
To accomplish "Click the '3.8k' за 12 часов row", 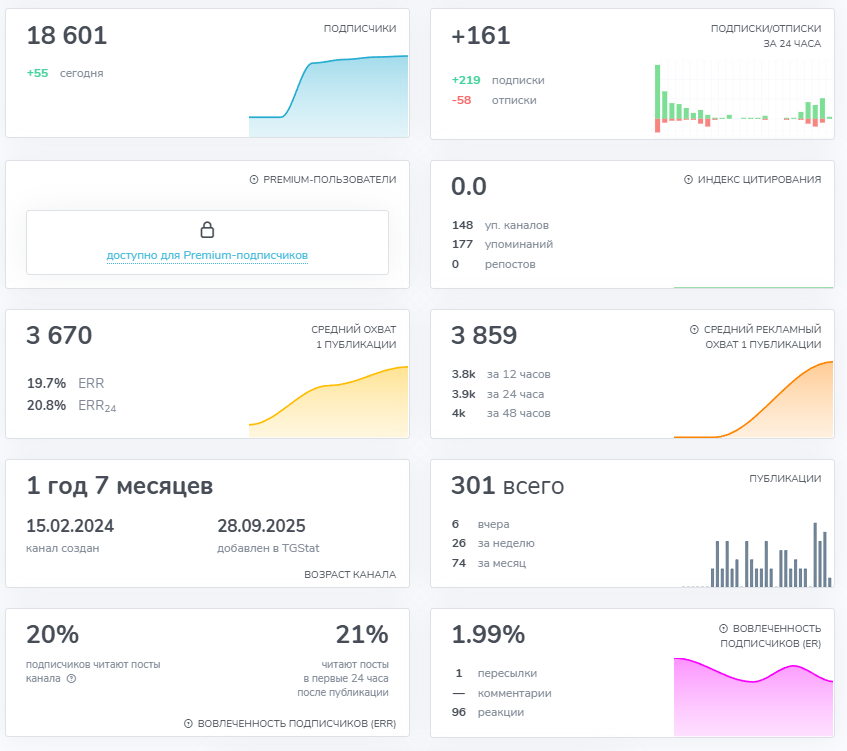I will tap(501, 374).
